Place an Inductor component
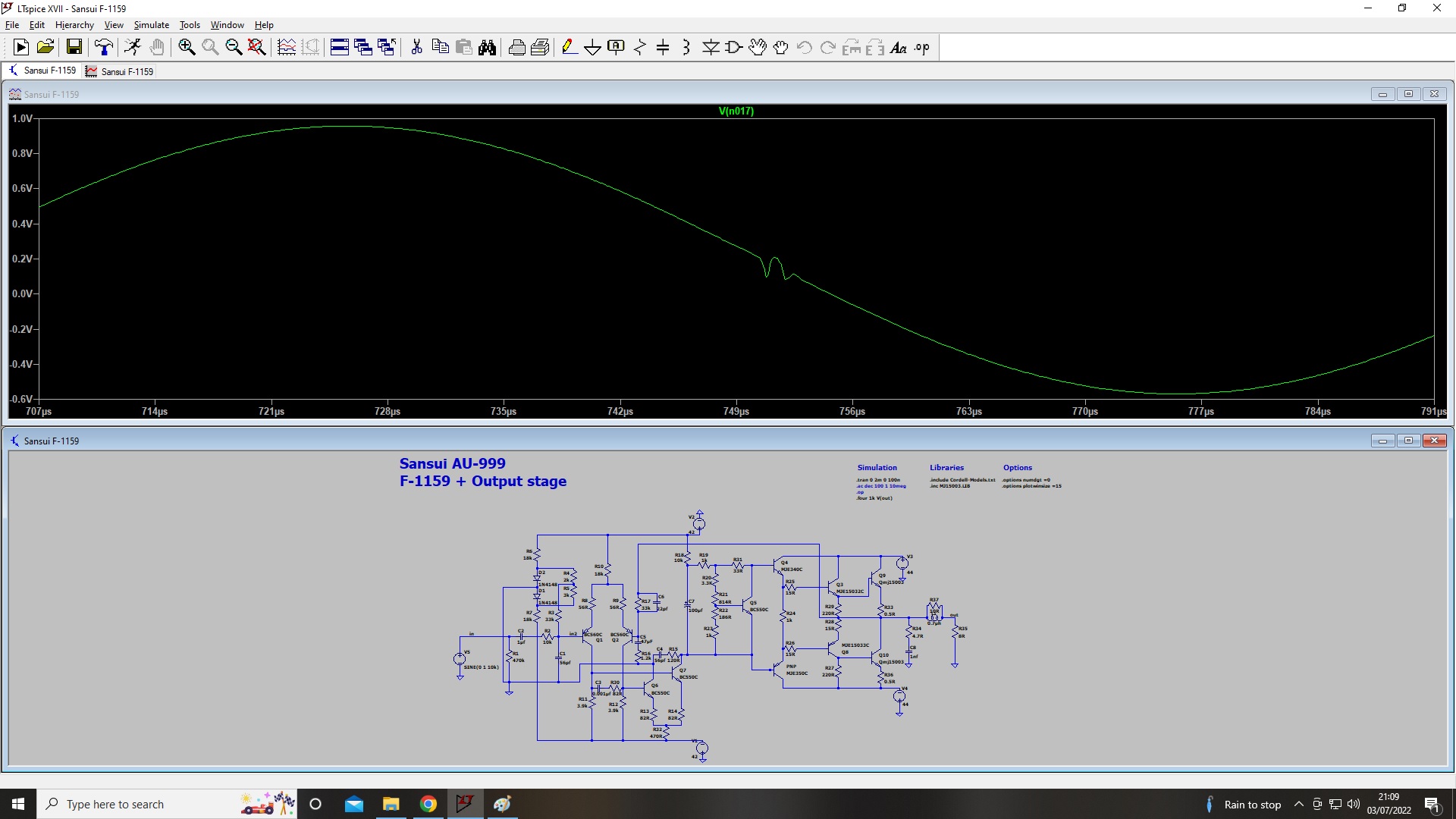The image size is (1456, 819). coord(686,48)
